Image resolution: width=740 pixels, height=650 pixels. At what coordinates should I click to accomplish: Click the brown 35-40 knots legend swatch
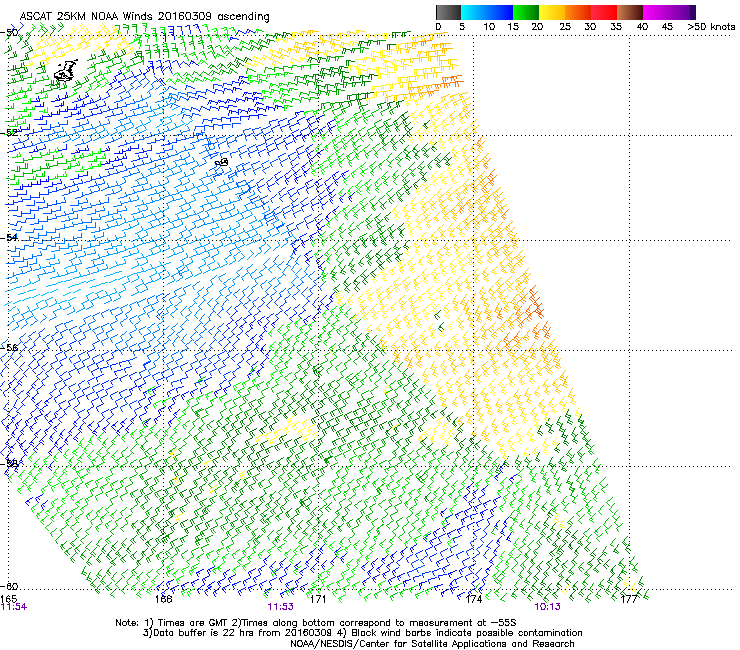pos(630,12)
